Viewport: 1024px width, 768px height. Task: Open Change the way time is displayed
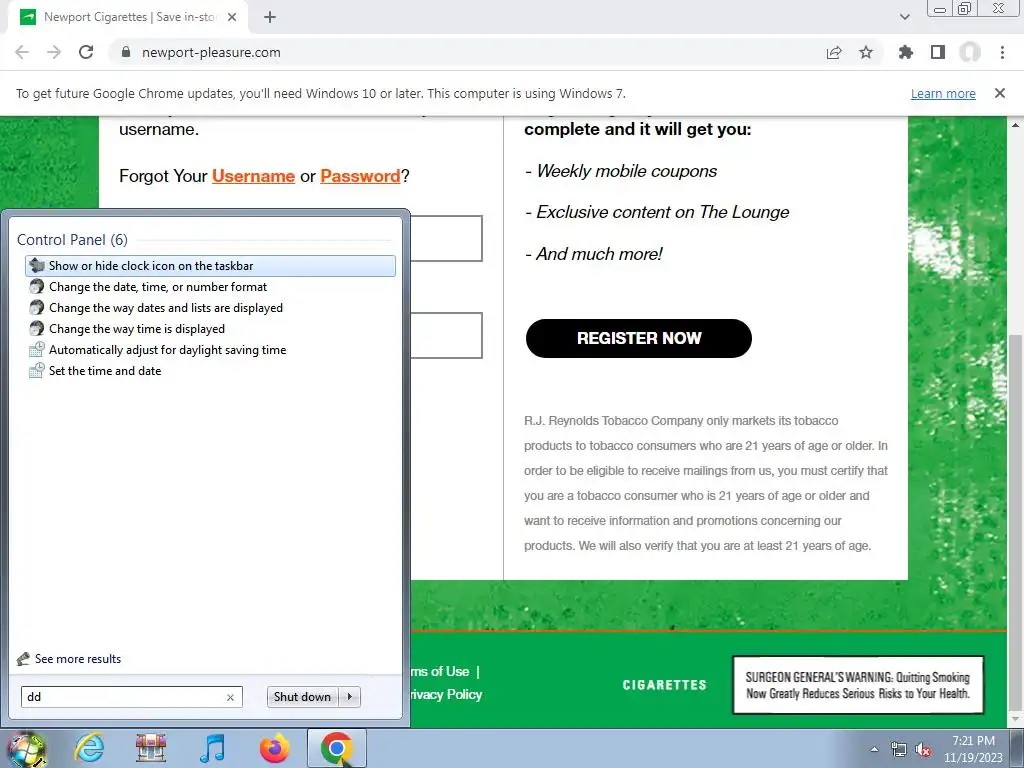(x=136, y=328)
